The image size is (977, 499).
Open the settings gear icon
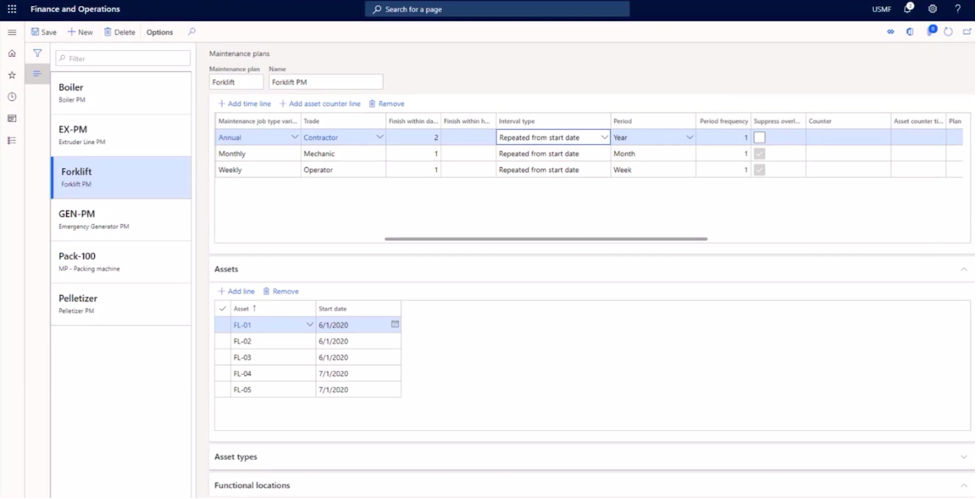pyautogui.click(x=932, y=9)
